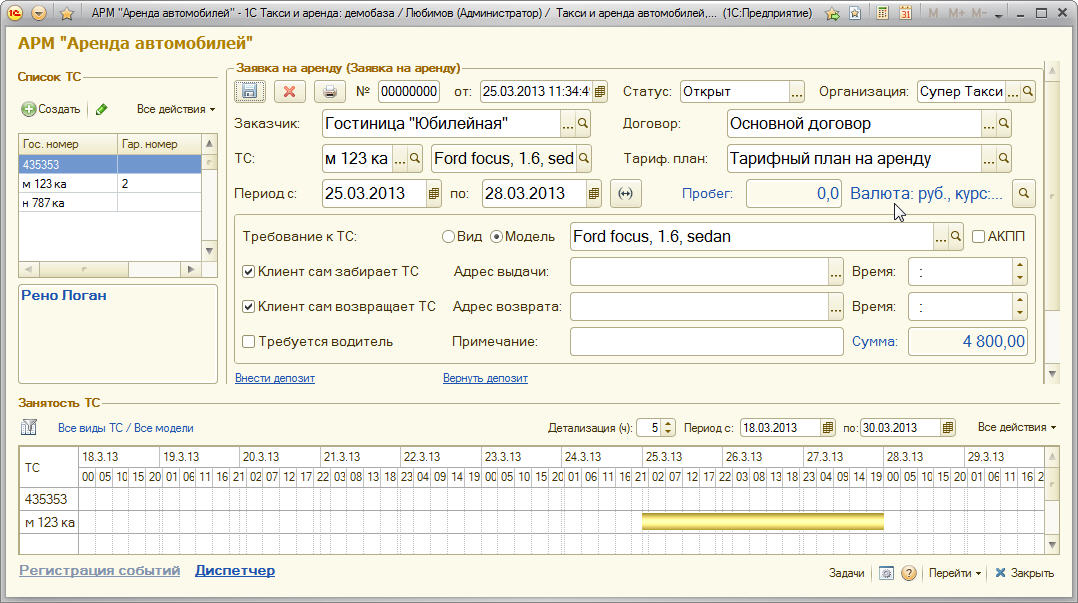Screen dimensions: 1078x603
Task: Open calendar picker for Период с date
Action: (x=434, y=194)
